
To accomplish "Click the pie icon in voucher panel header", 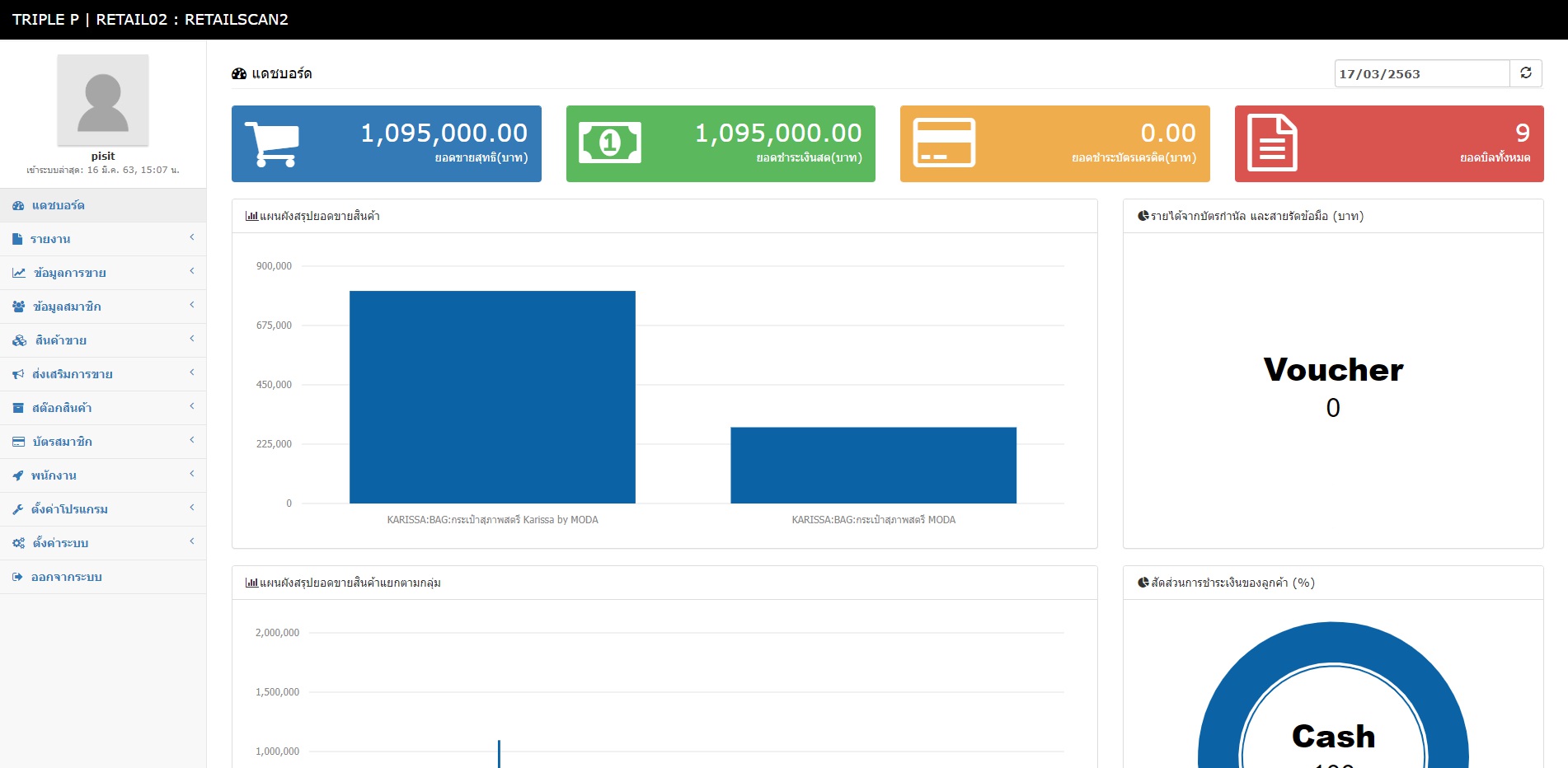I will (1143, 216).
